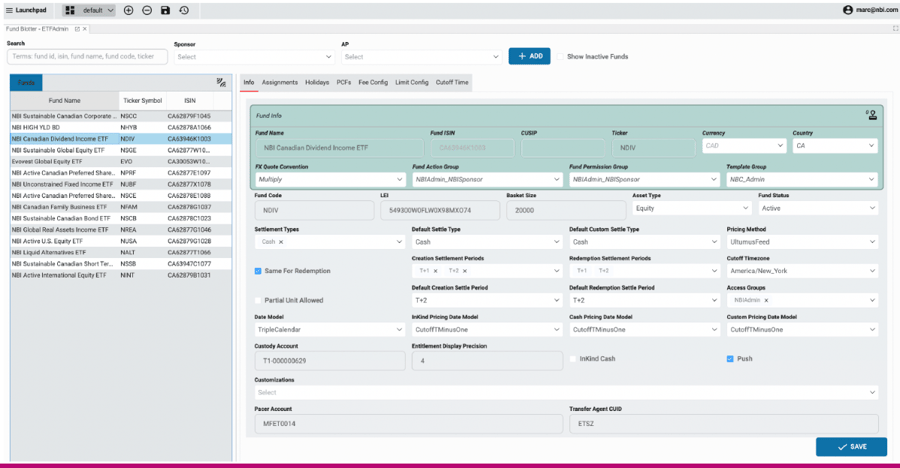Open FX Quote Convention Multiply dropdown
900x468 pixels.
(330, 179)
